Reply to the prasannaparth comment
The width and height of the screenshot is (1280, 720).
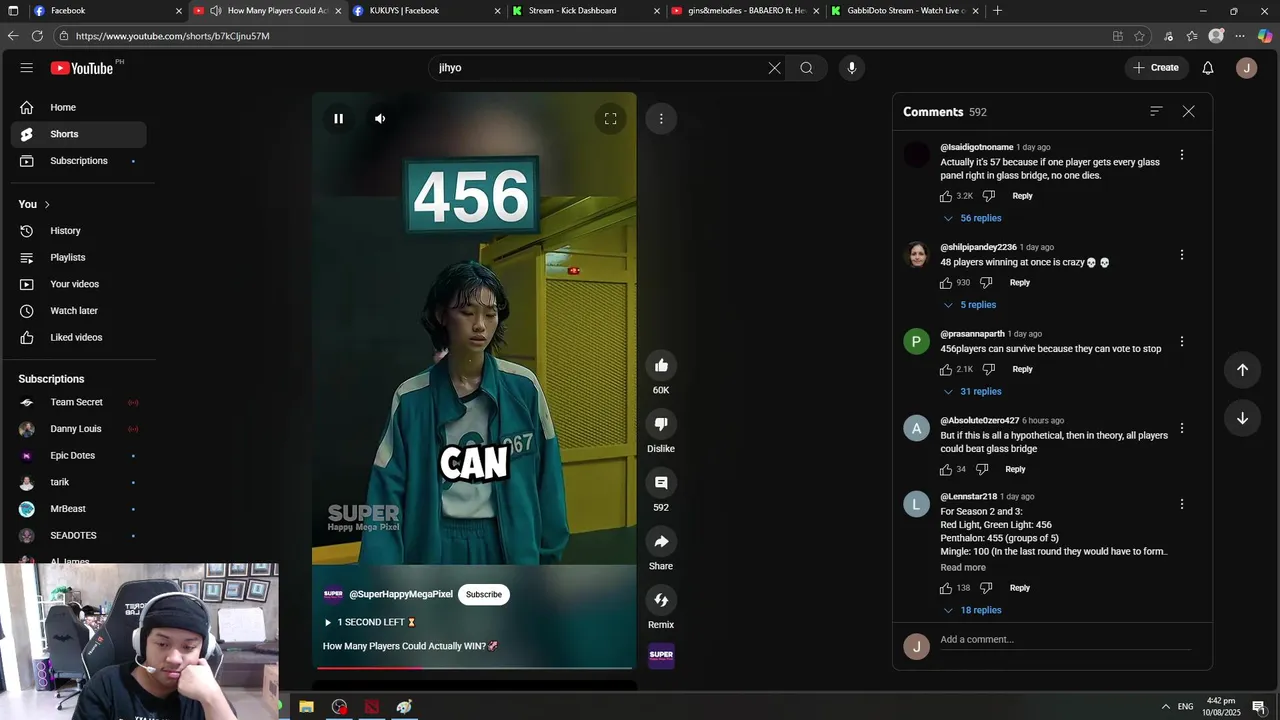[x=1022, y=369]
